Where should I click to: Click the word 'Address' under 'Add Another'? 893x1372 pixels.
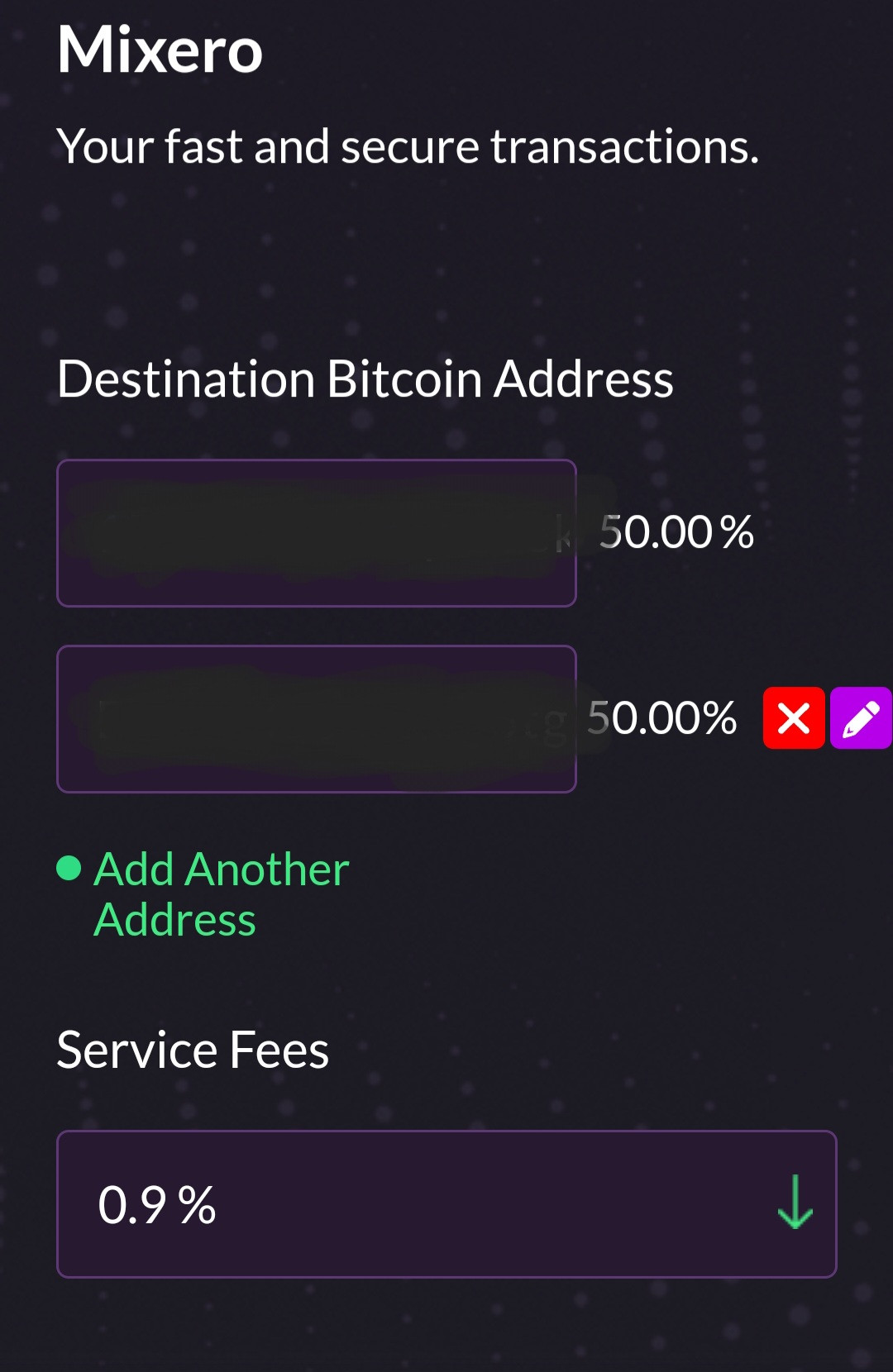175,920
